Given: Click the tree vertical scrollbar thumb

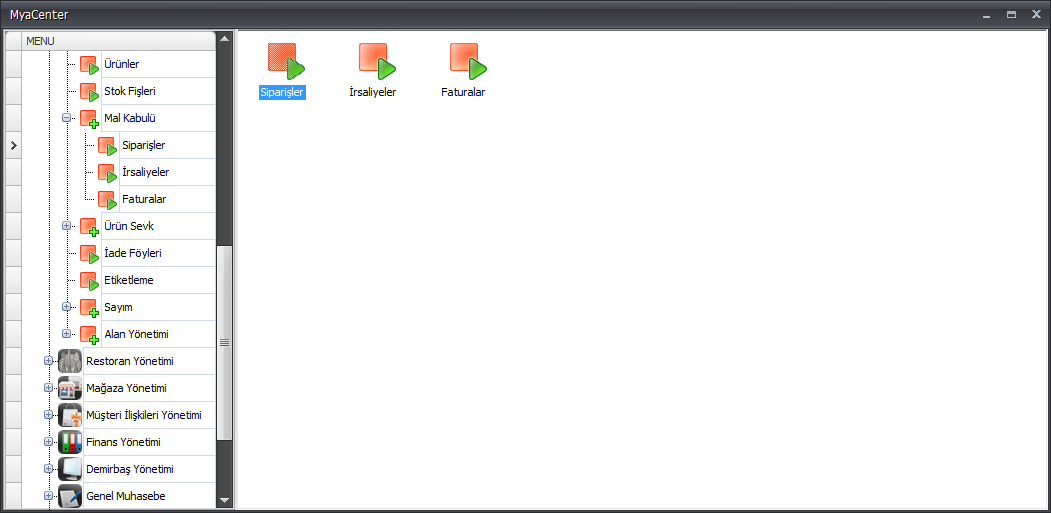Looking at the screenshot, I should click(225, 343).
